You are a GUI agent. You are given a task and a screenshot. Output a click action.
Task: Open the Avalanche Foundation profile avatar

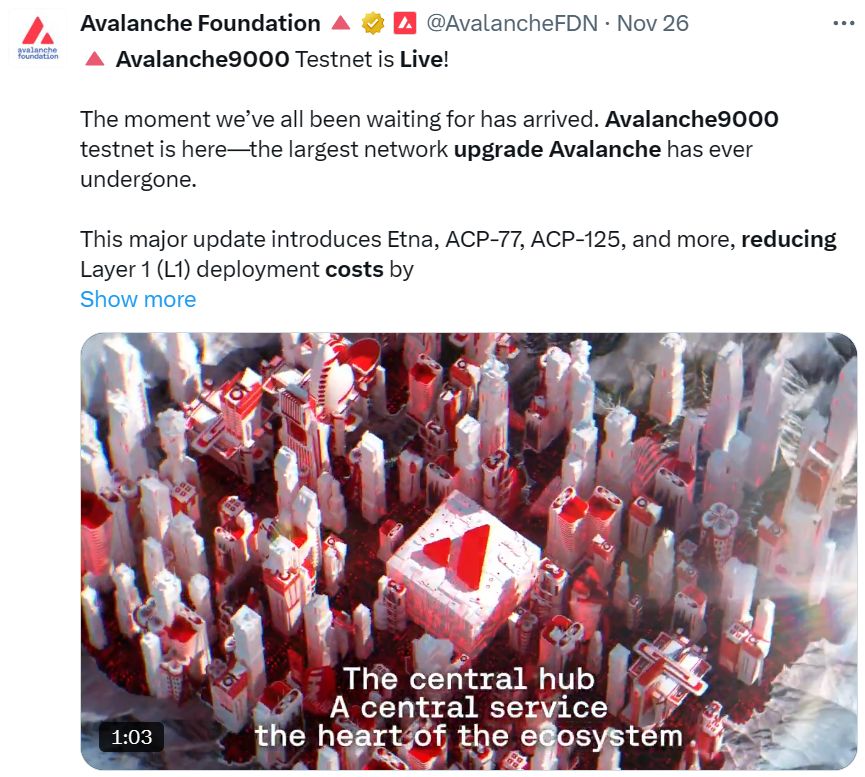pos(38,38)
